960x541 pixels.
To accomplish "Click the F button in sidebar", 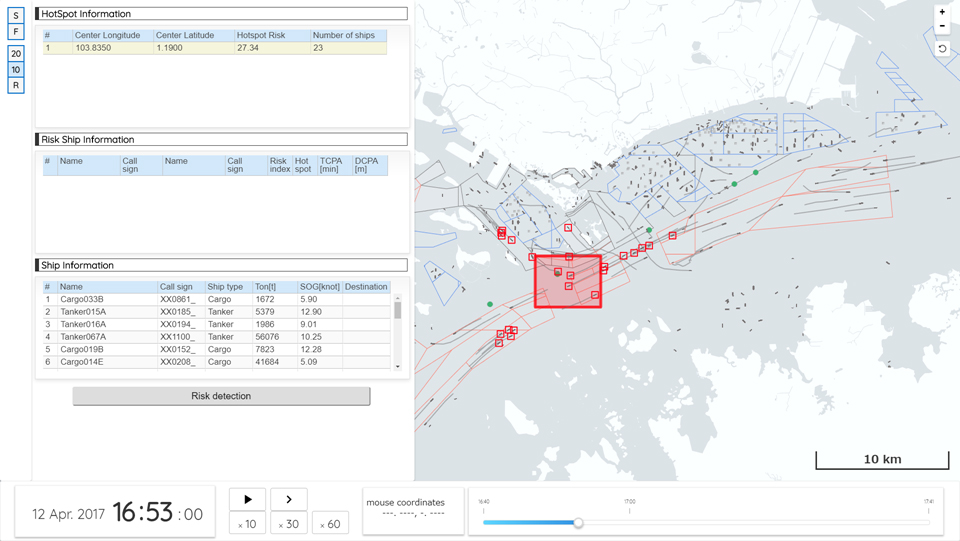I will pos(16,32).
